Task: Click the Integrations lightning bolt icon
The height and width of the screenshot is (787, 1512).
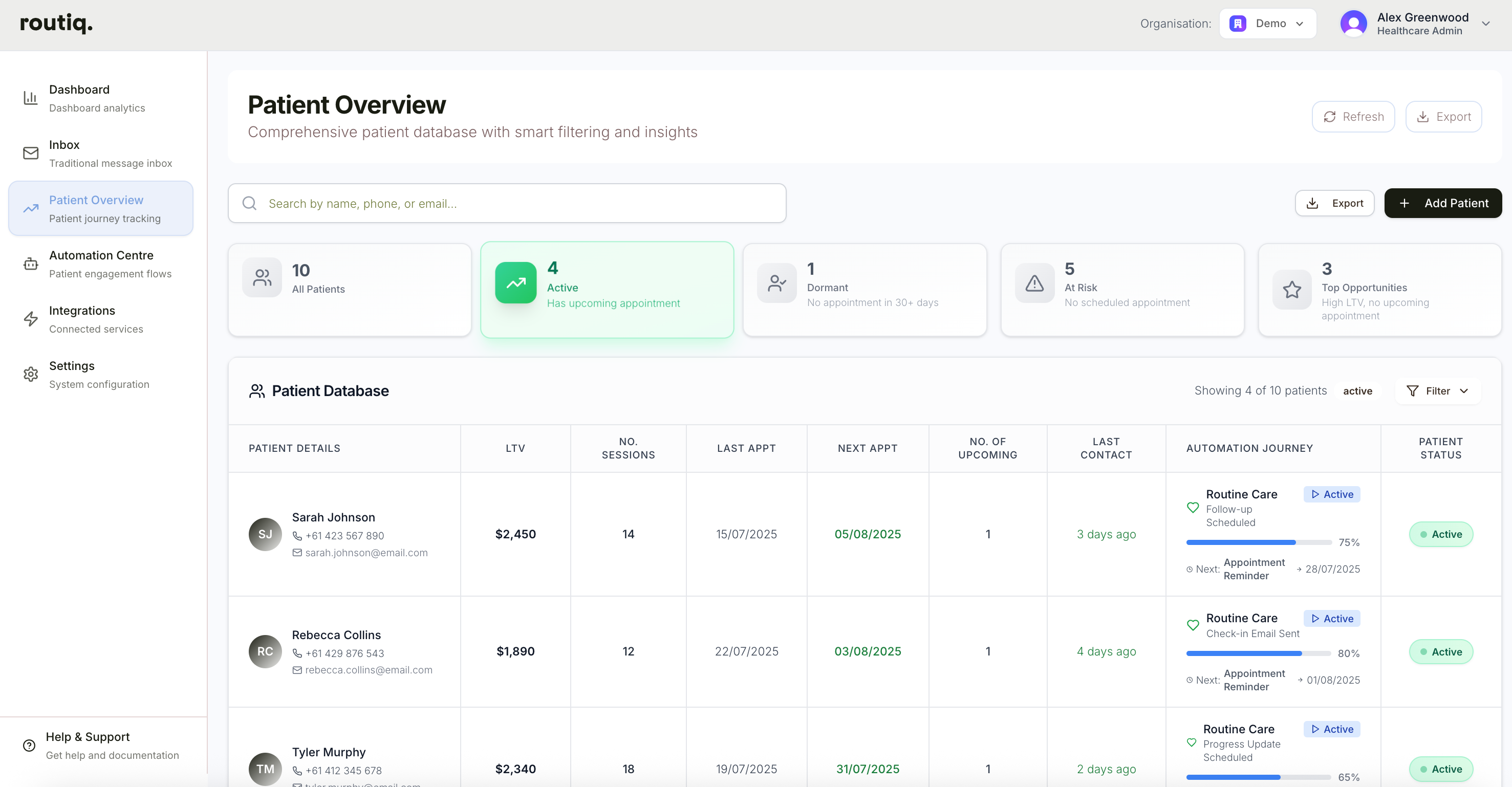Action: pos(31,319)
